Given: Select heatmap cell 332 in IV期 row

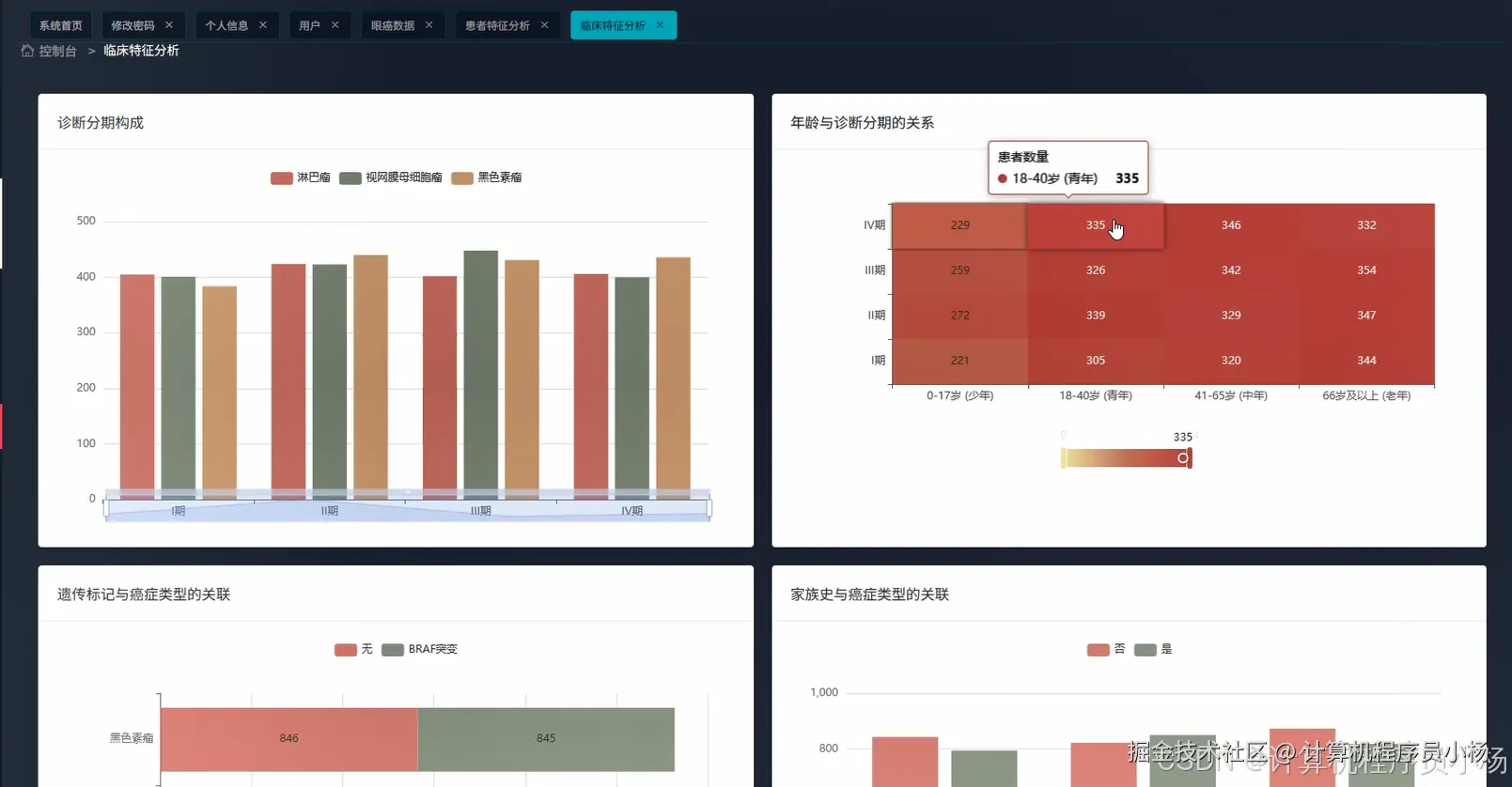Looking at the screenshot, I should click(x=1366, y=225).
